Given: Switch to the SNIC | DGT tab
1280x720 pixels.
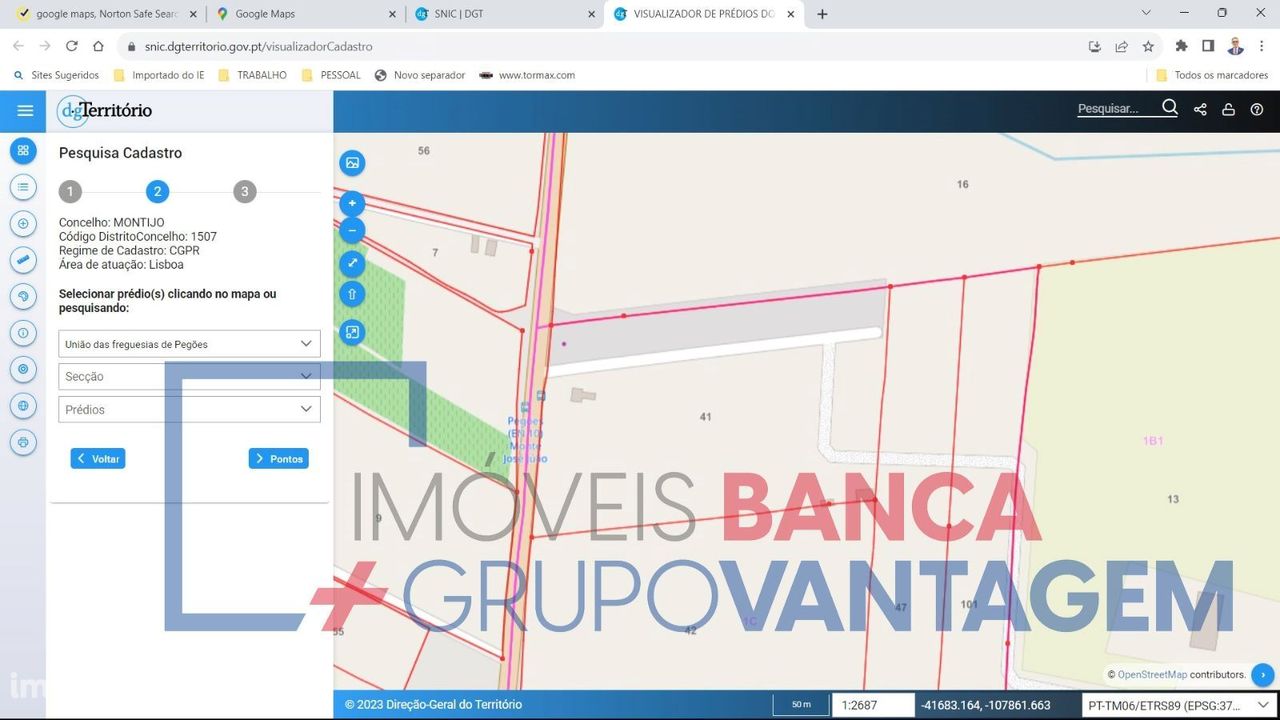Looking at the screenshot, I should coord(504,14).
